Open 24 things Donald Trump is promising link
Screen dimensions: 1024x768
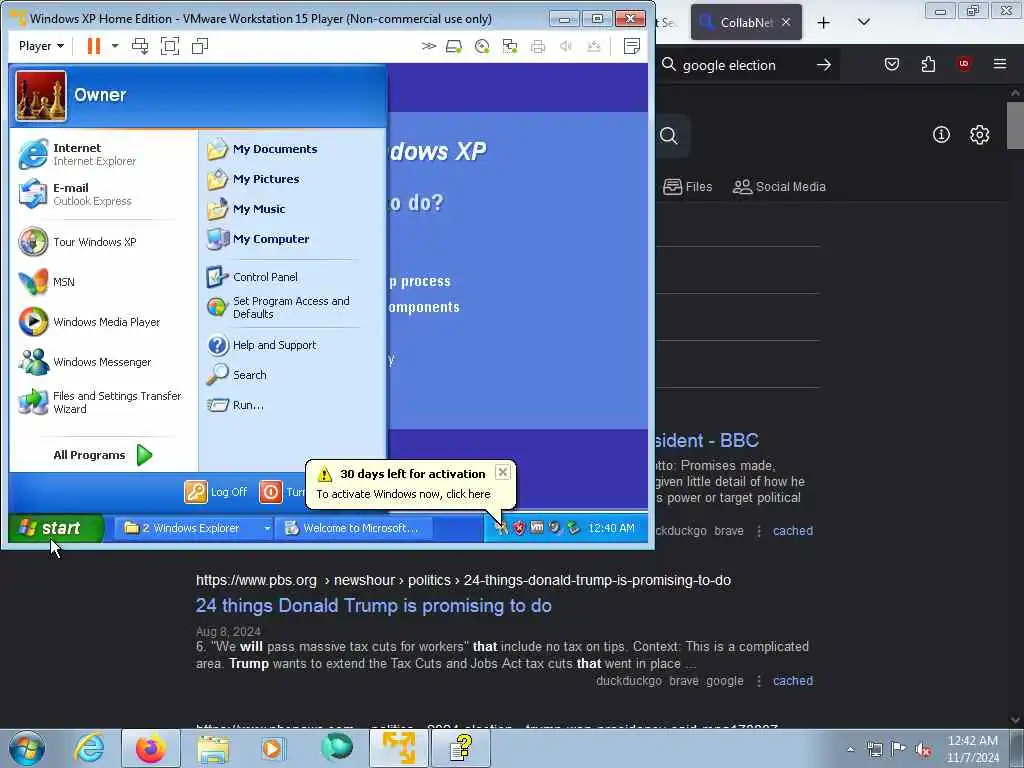[374, 605]
